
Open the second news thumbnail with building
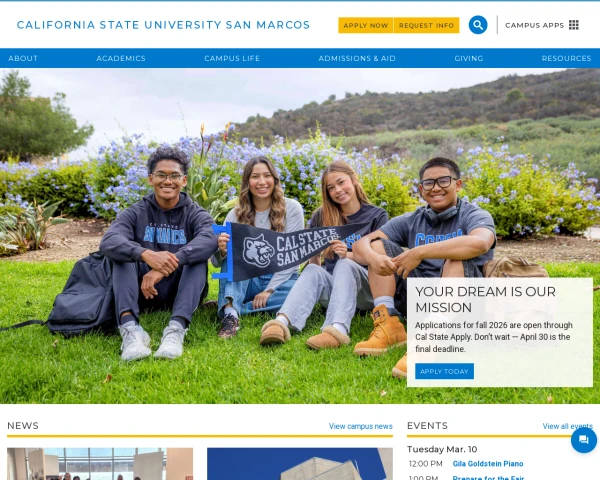click(300, 464)
